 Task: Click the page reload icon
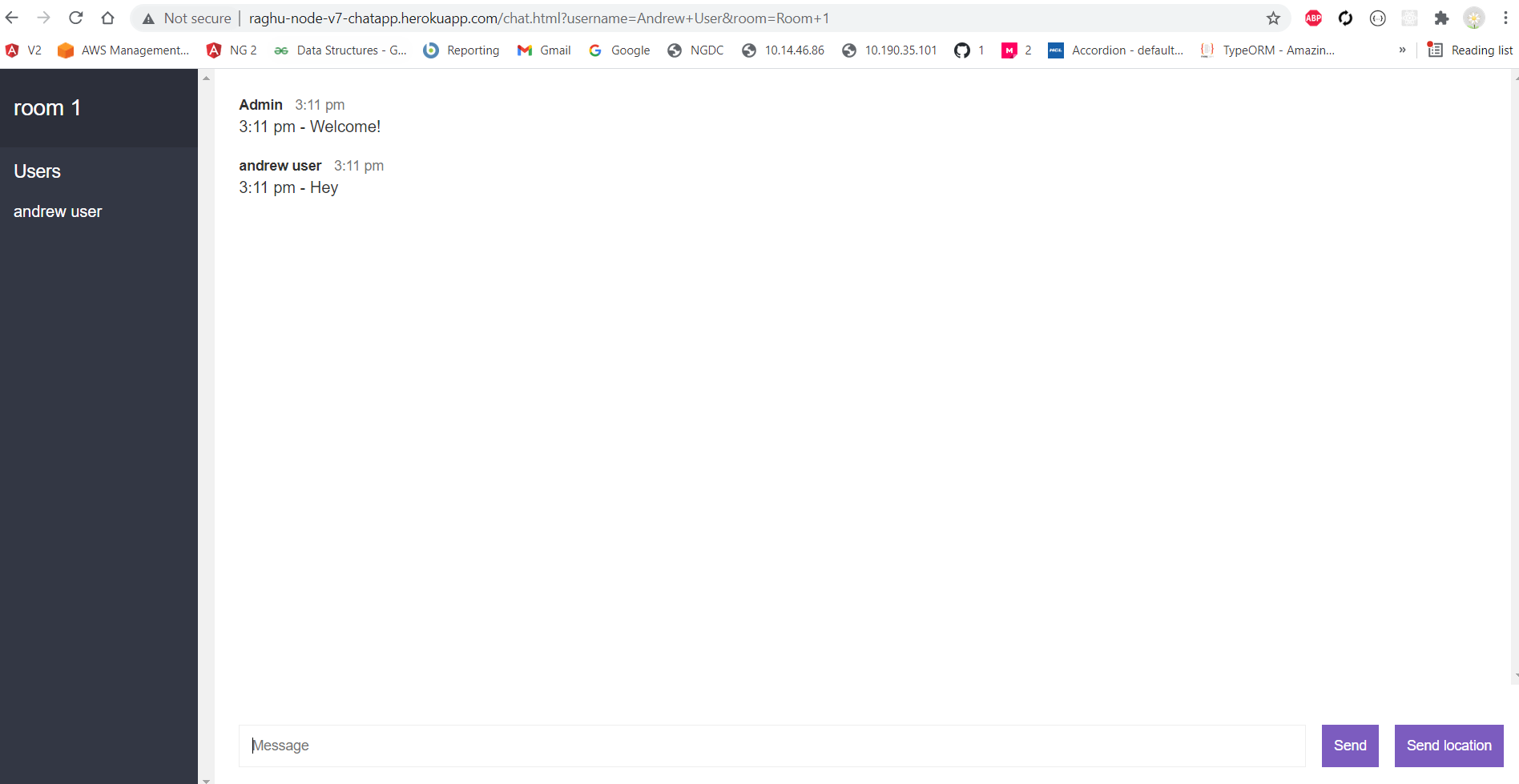75,18
